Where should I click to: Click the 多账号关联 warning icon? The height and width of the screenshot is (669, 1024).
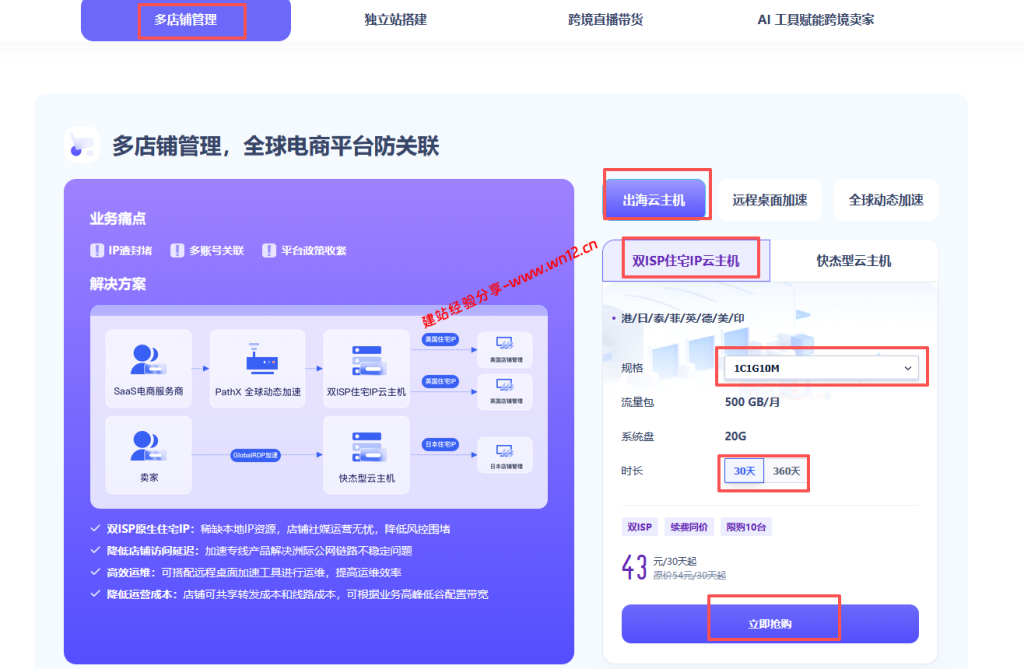(177, 250)
